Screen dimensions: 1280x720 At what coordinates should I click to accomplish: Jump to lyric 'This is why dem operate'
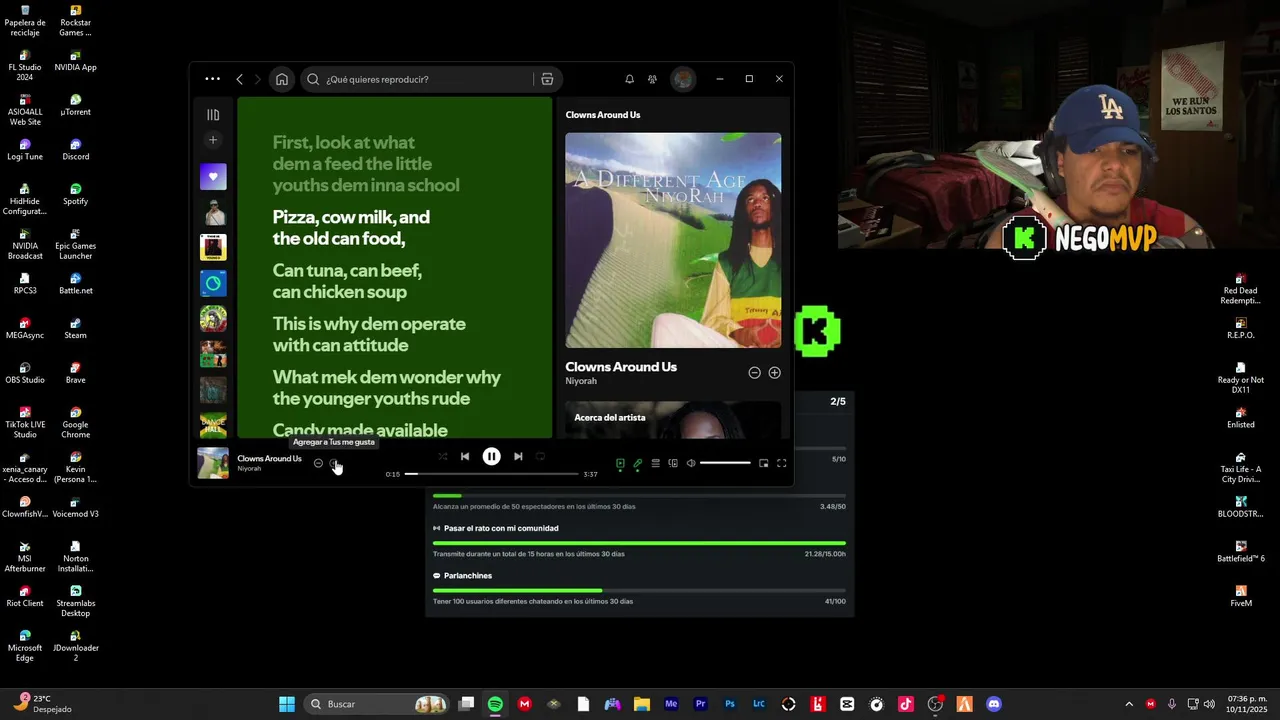(x=369, y=324)
